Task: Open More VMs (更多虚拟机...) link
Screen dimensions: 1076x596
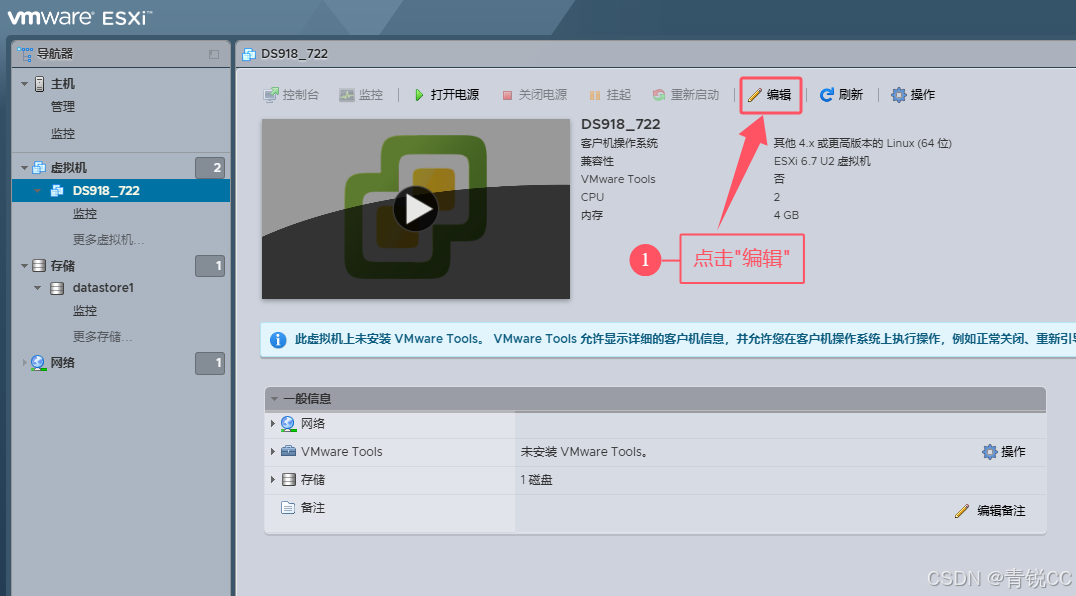Action: (x=108, y=239)
